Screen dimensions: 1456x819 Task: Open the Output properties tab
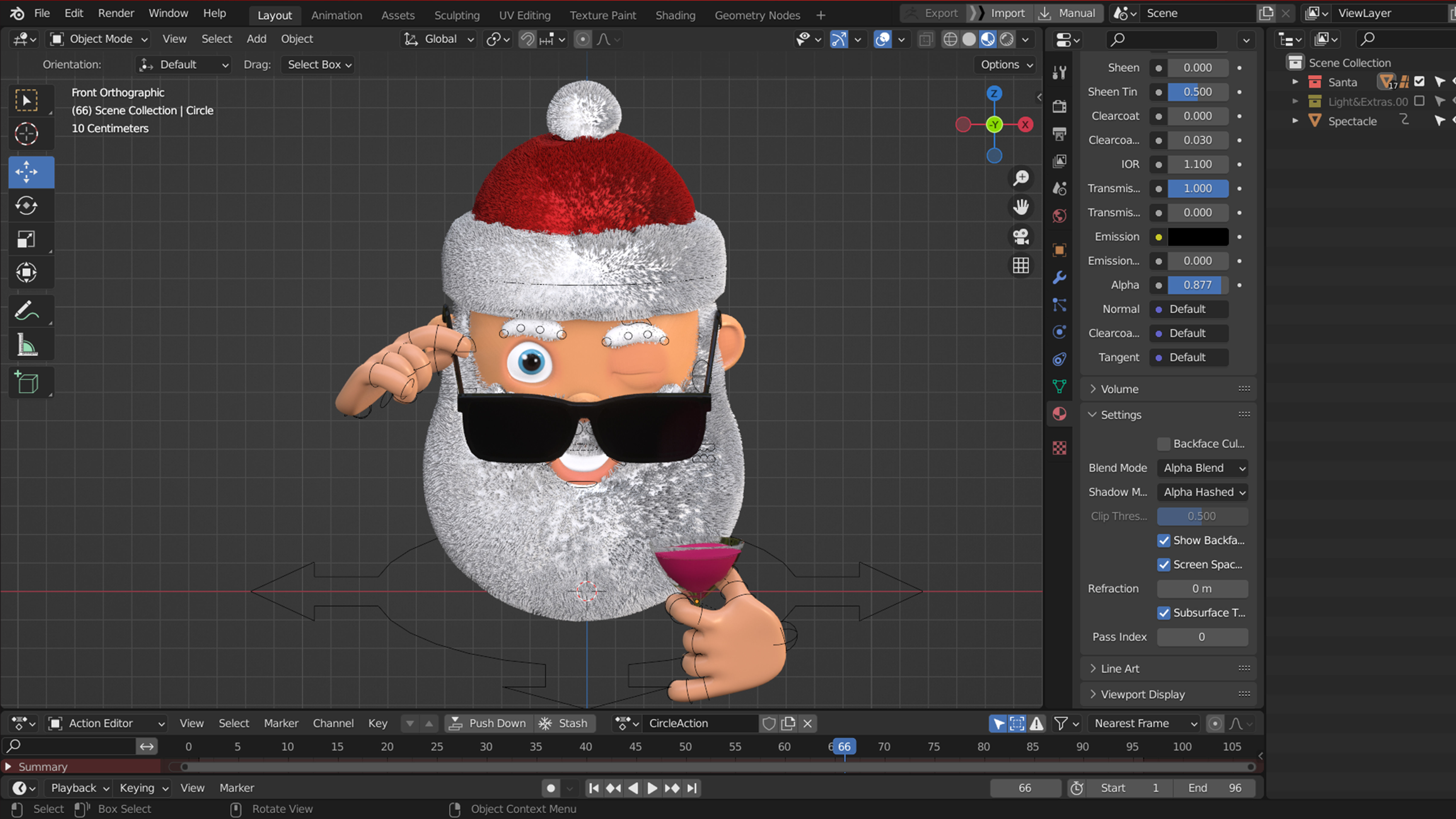click(1060, 134)
